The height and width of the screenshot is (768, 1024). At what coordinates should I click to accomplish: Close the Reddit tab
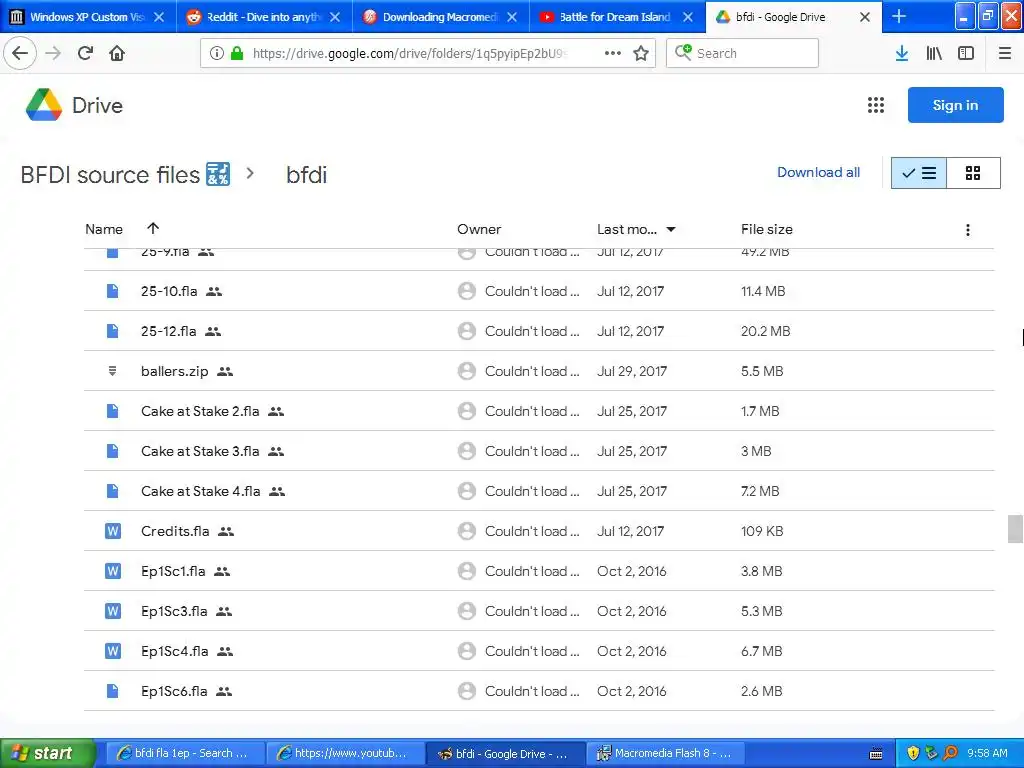pyautogui.click(x=335, y=17)
